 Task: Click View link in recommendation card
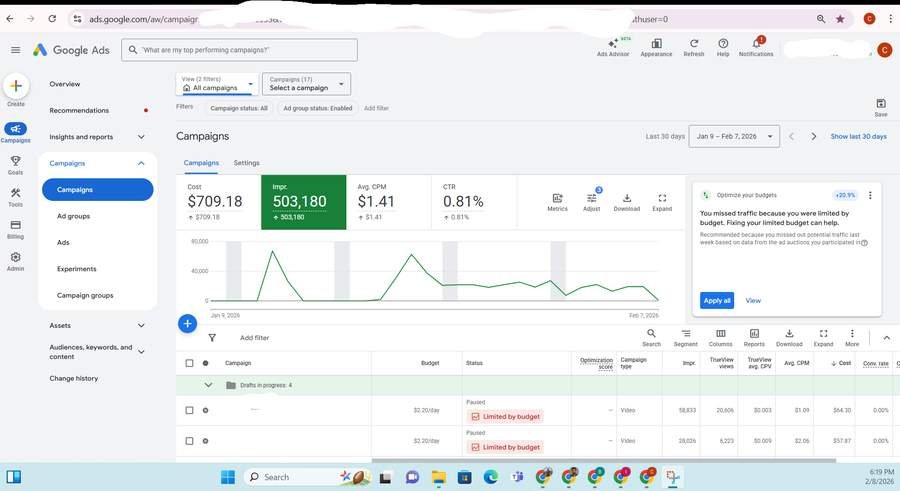[x=753, y=300]
